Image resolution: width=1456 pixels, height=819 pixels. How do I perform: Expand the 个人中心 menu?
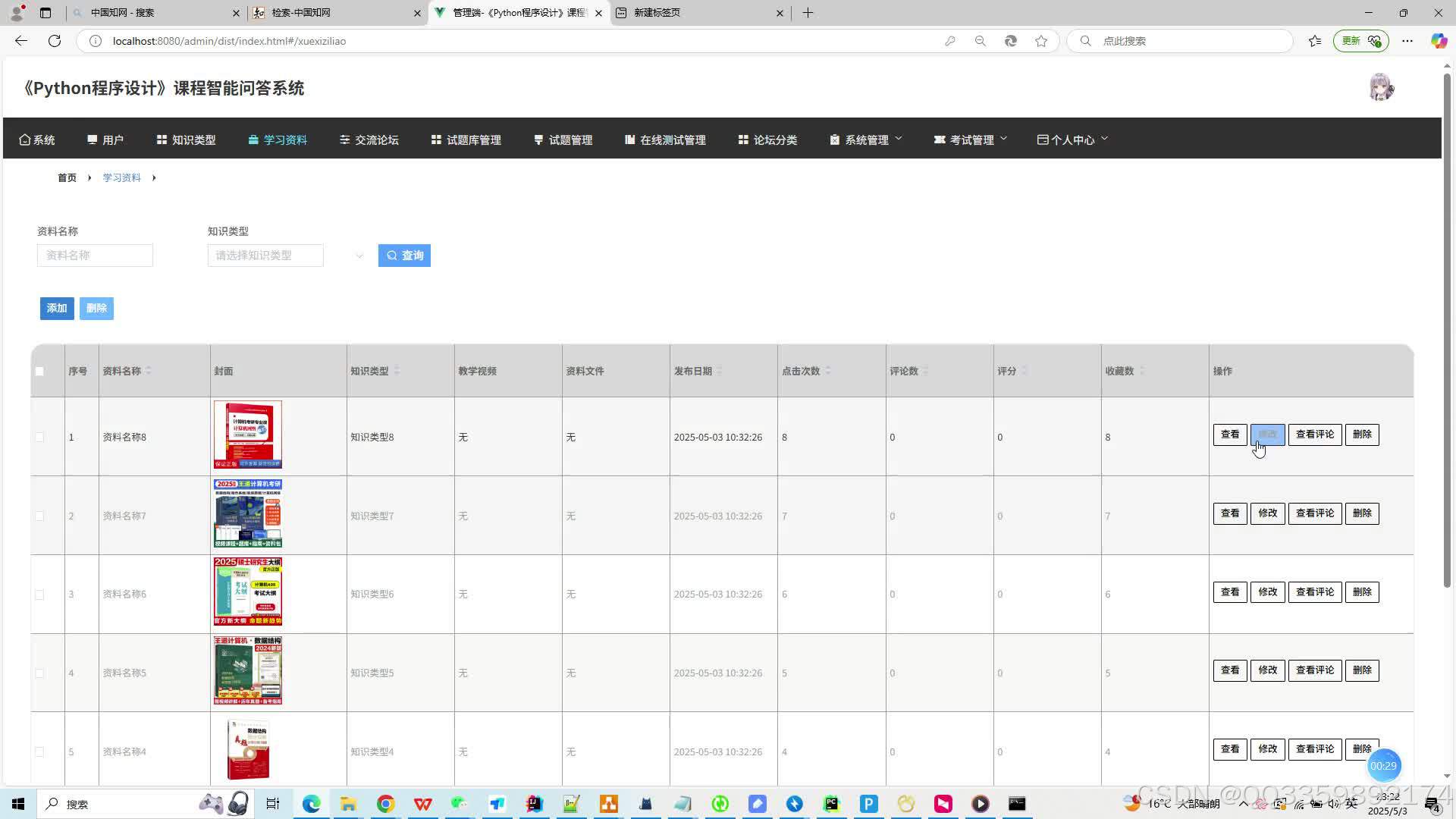click(1072, 140)
